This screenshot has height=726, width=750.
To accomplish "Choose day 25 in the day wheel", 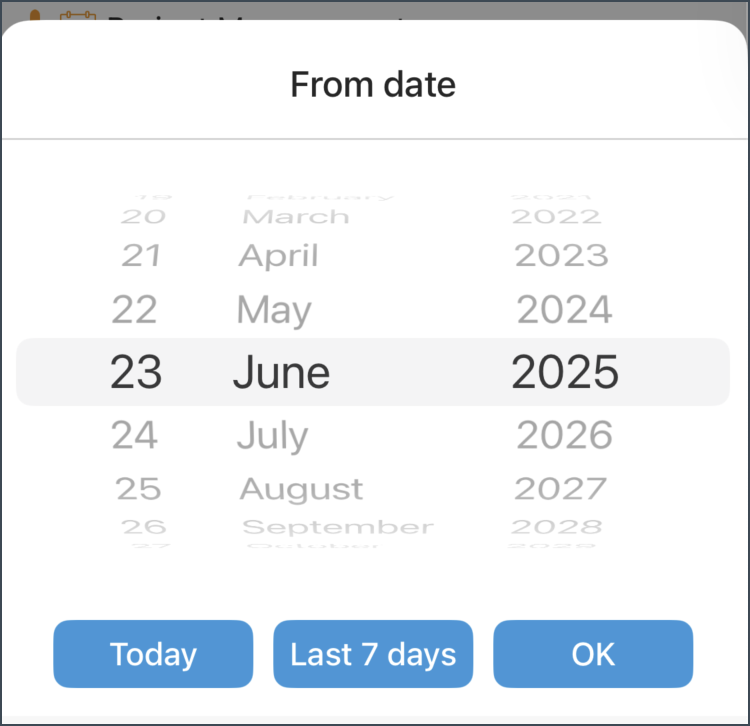I will (x=139, y=489).
